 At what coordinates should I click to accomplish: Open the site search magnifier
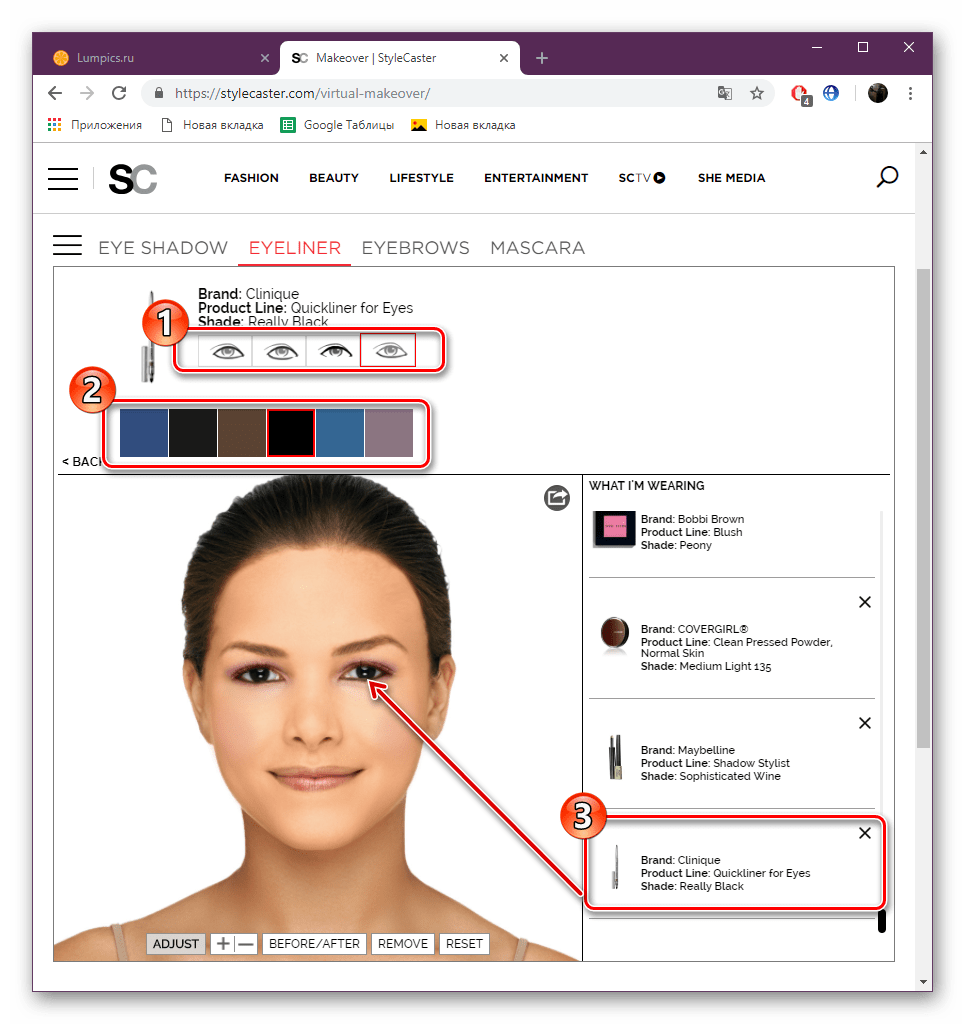click(887, 177)
